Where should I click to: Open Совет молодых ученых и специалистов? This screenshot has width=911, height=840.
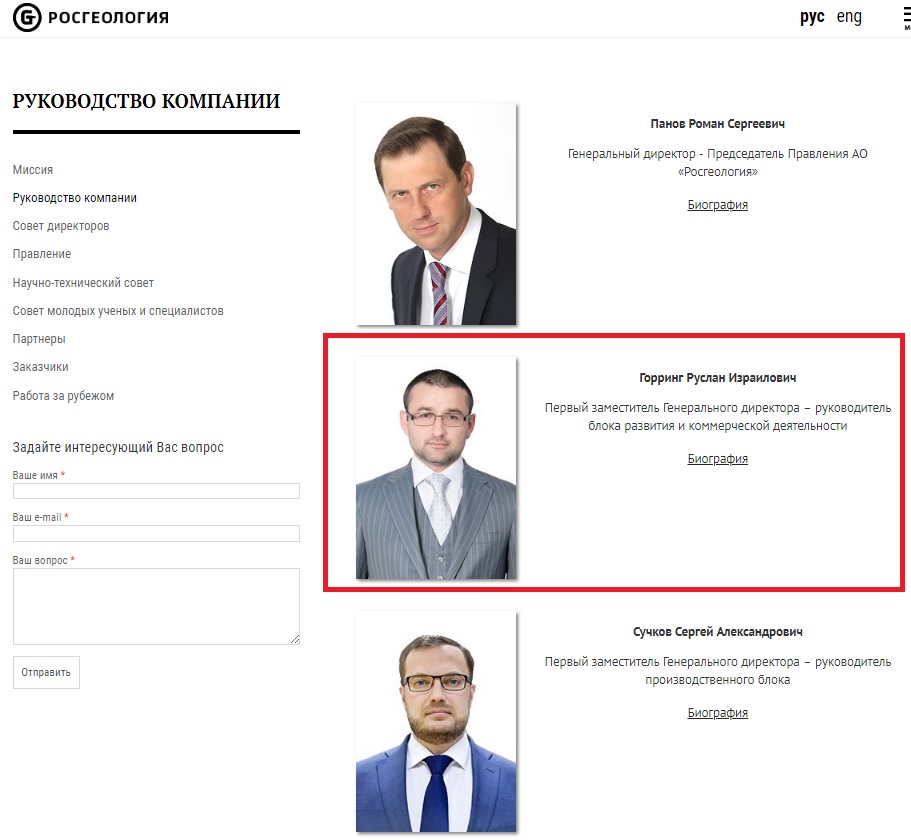point(118,311)
